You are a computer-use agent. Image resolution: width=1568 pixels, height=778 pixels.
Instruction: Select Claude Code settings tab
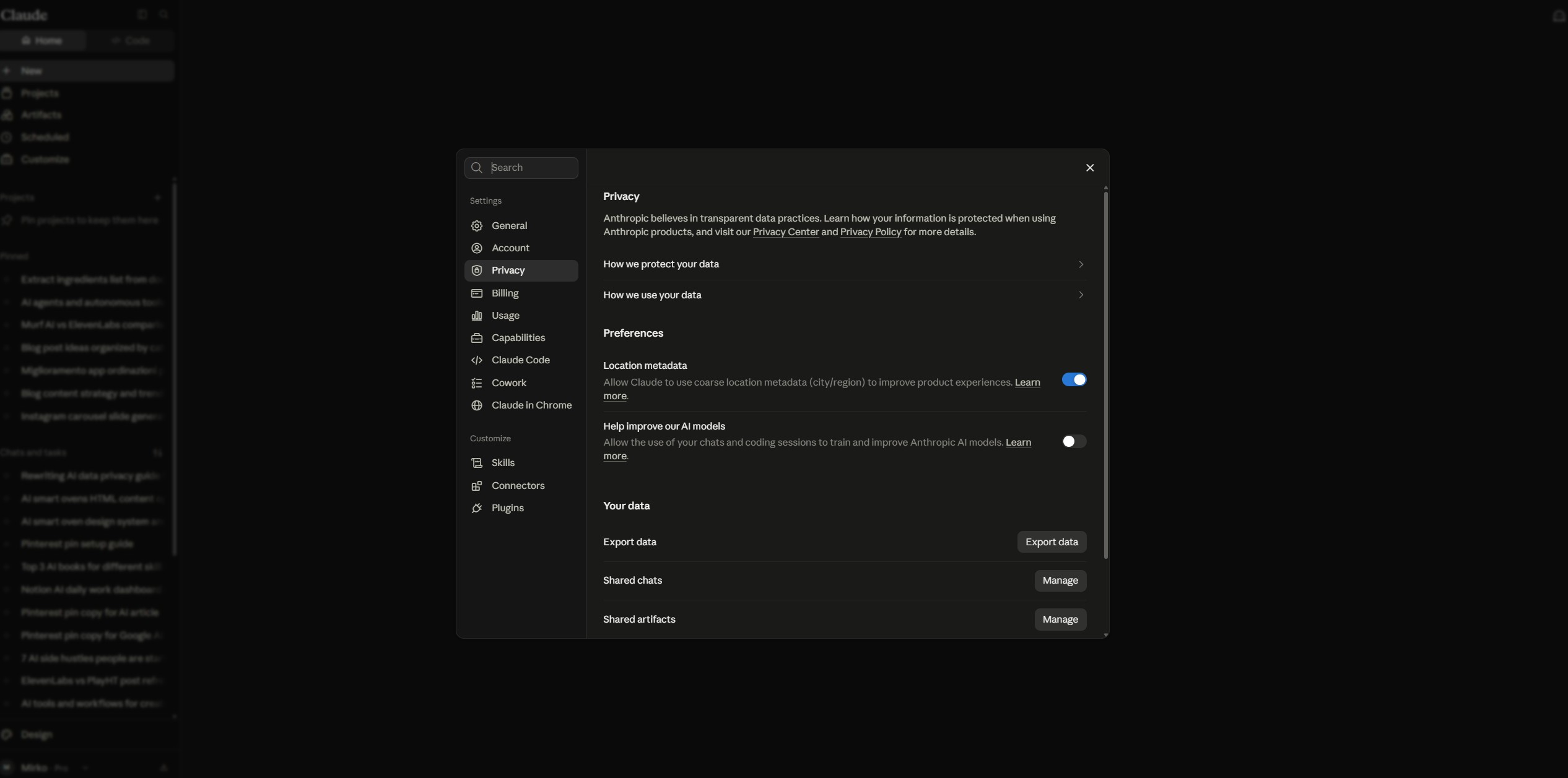coord(521,360)
